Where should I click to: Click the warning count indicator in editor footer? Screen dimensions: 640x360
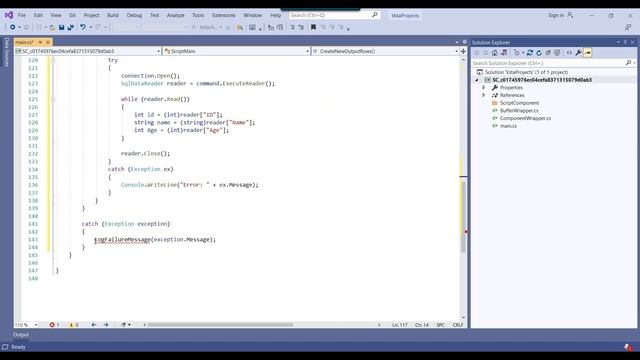[x=74, y=325]
